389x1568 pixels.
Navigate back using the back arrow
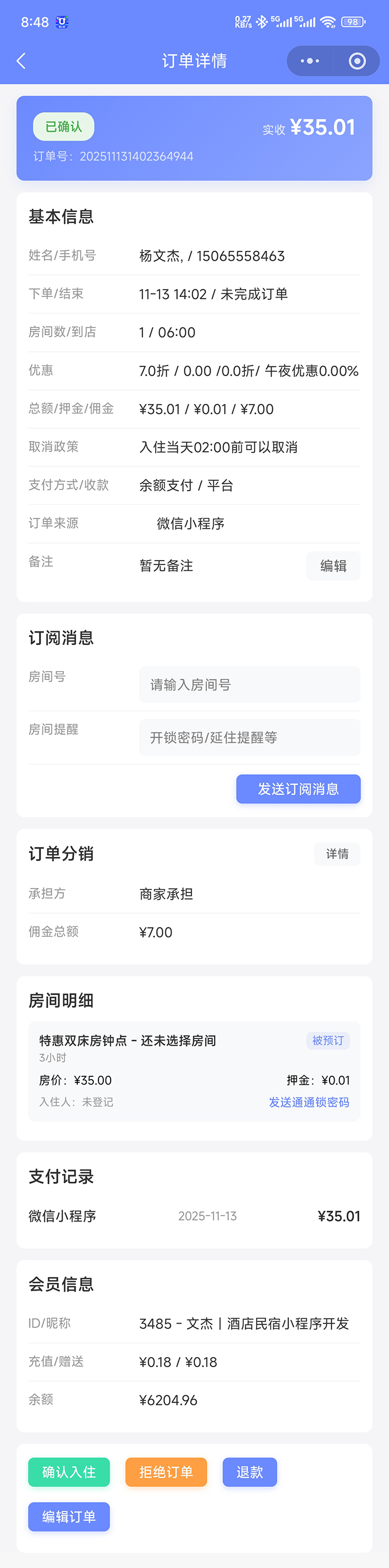(21, 61)
